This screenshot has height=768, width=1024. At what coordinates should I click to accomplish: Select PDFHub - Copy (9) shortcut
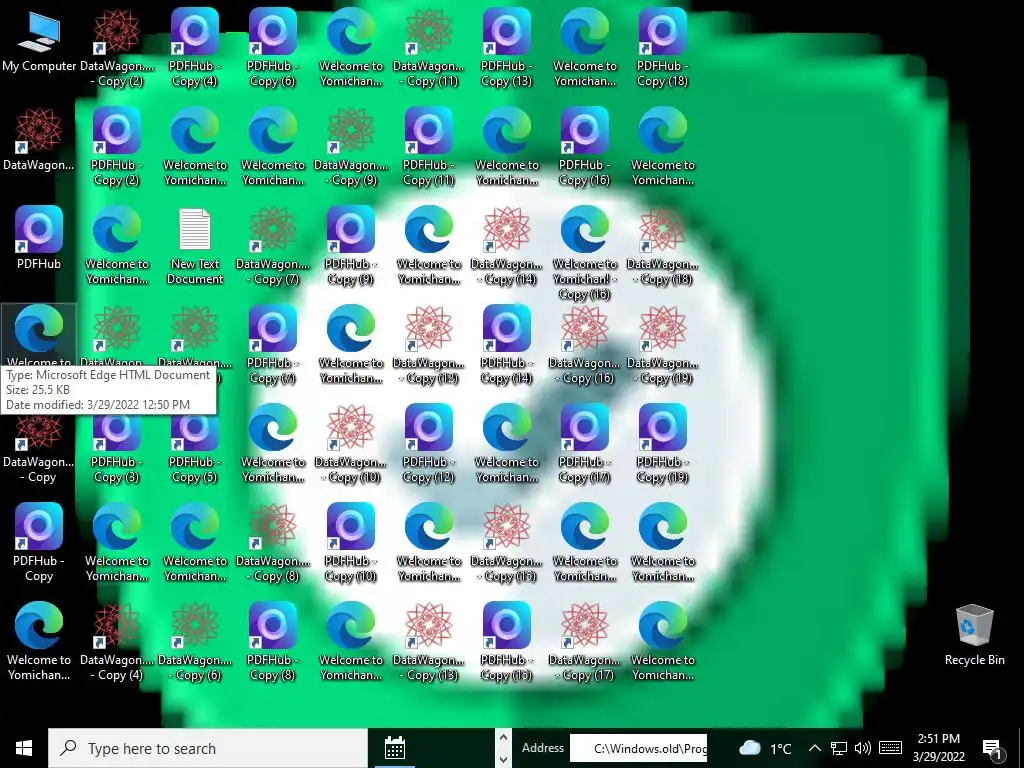pos(351,247)
